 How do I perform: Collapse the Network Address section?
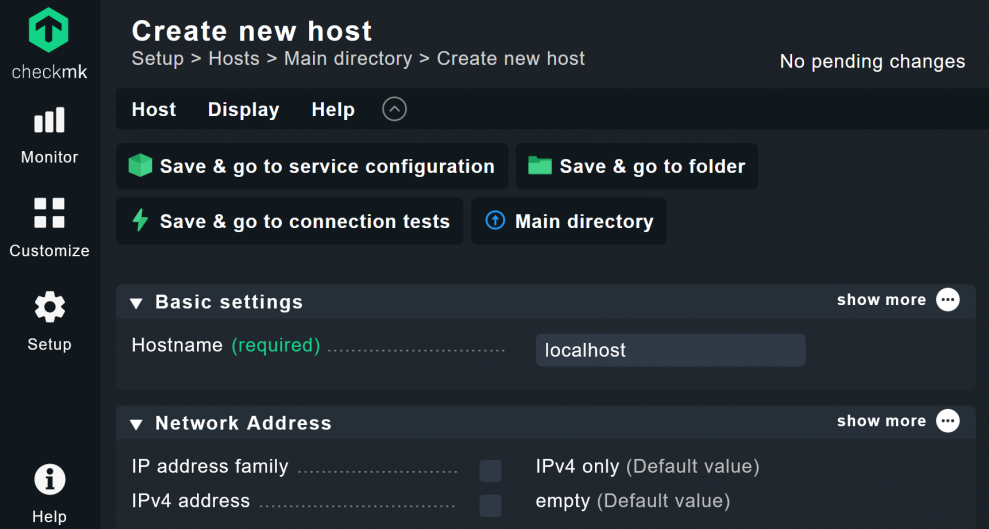click(x=136, y=424)
